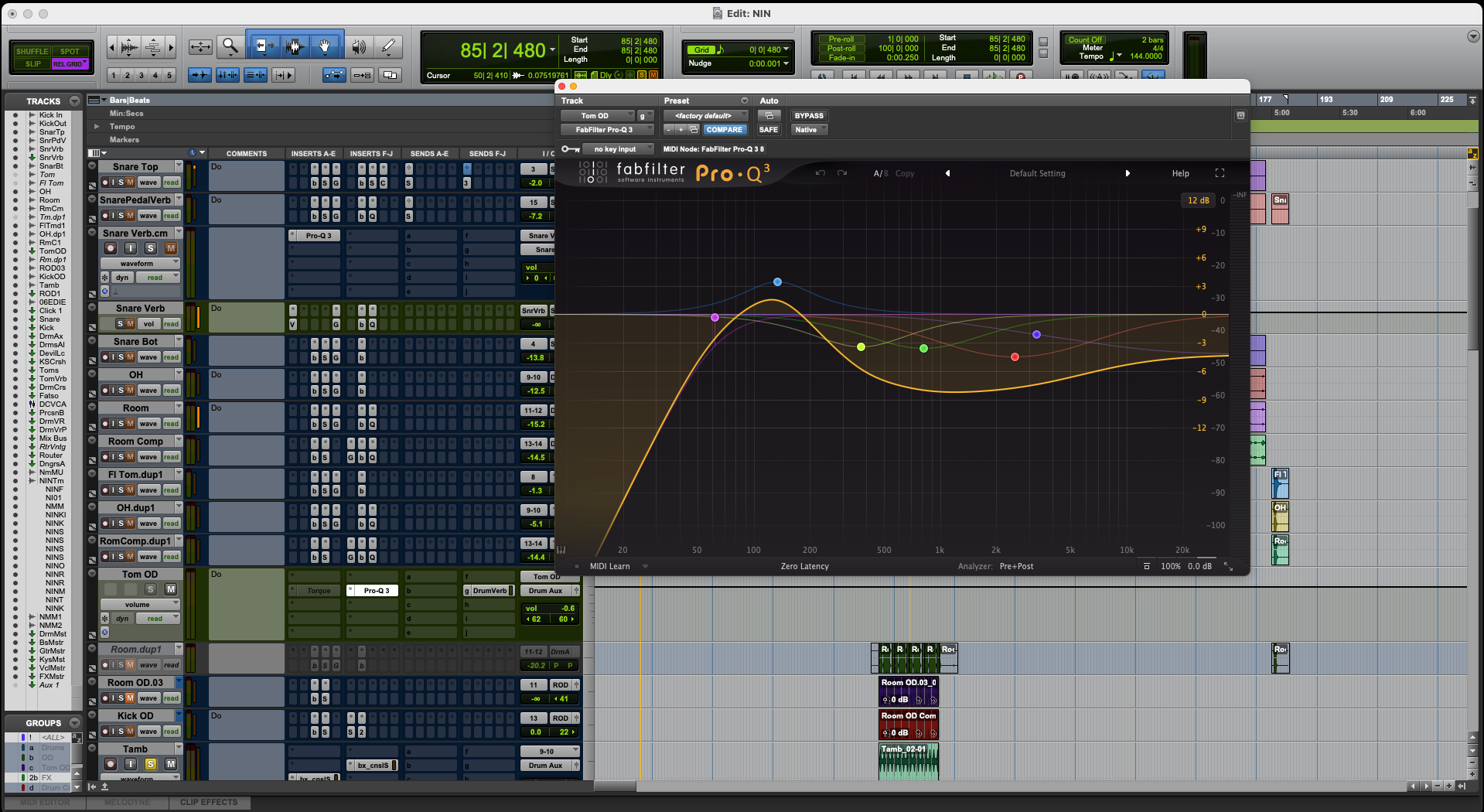The height and width of the screenshot is (812, 1484).
Task: Enable SPOT edit mode
Action: click(70, 51)
